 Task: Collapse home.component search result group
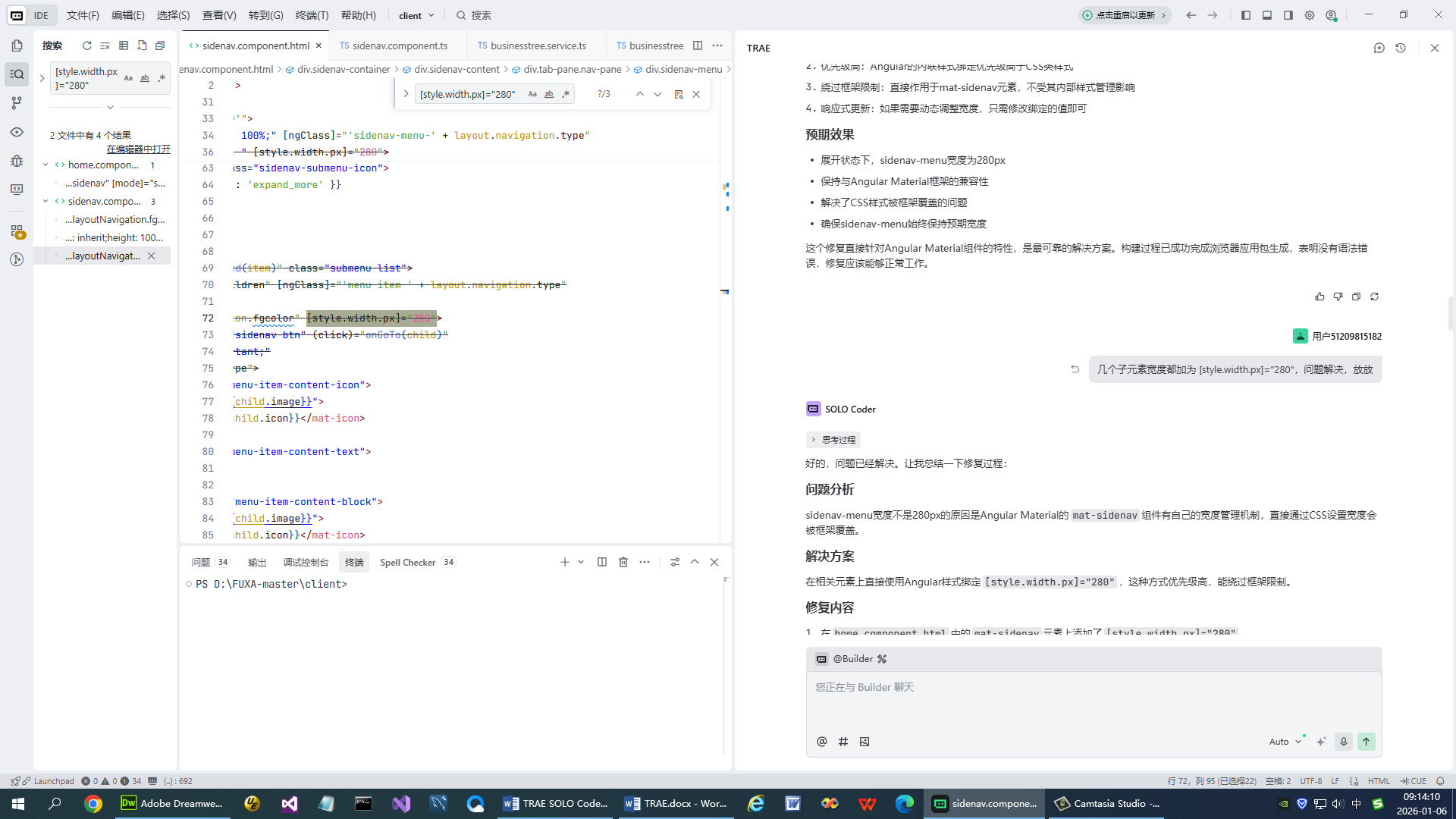45,165
